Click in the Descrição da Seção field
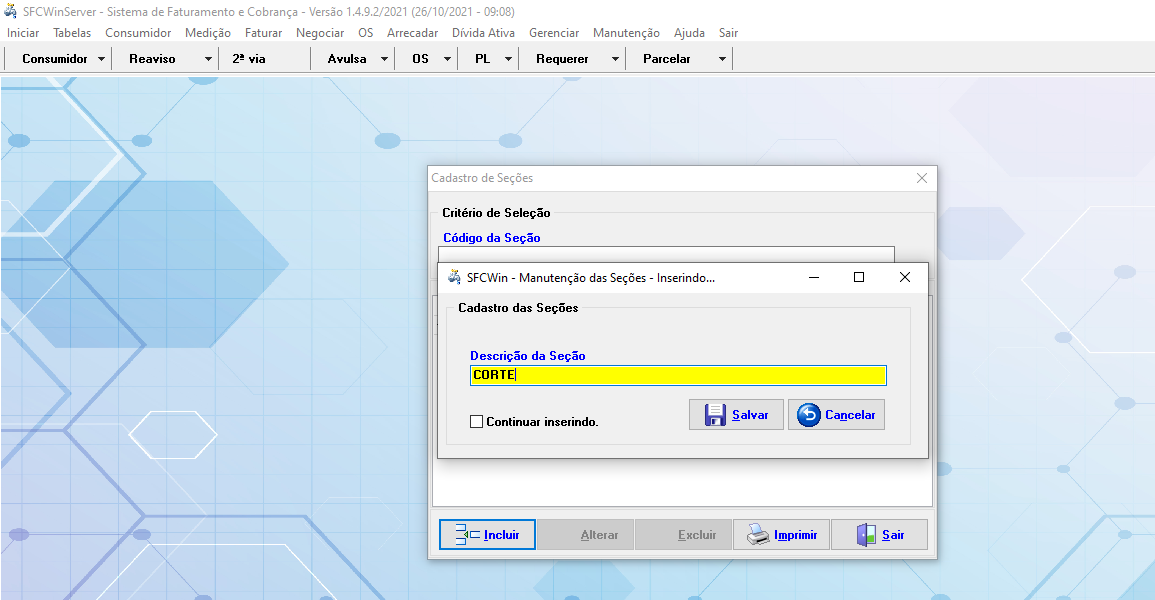 pyautogui.click(x=678, y=376)
